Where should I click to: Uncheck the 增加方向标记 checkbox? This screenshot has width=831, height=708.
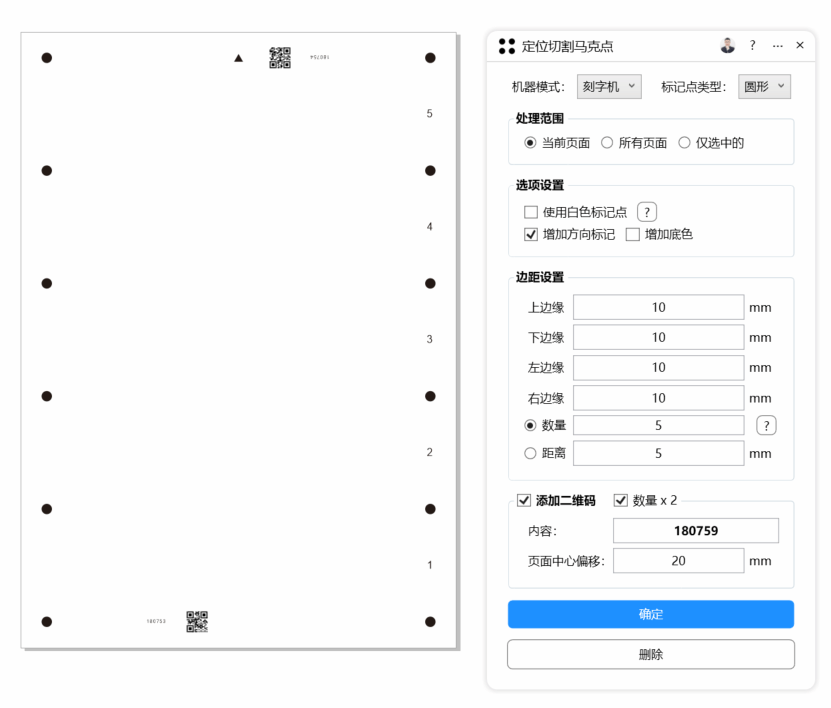pyautogui.click(x=531, y=235)
